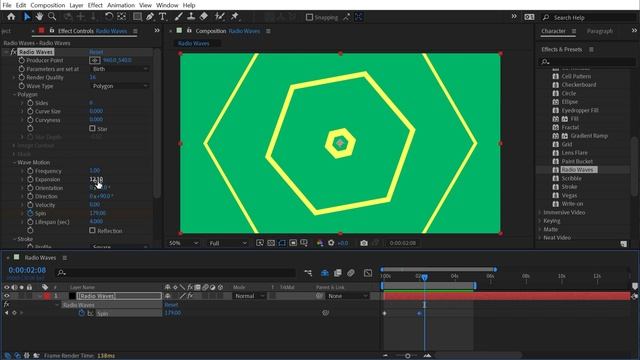Open the Animation menu

(x=121, y=5)
